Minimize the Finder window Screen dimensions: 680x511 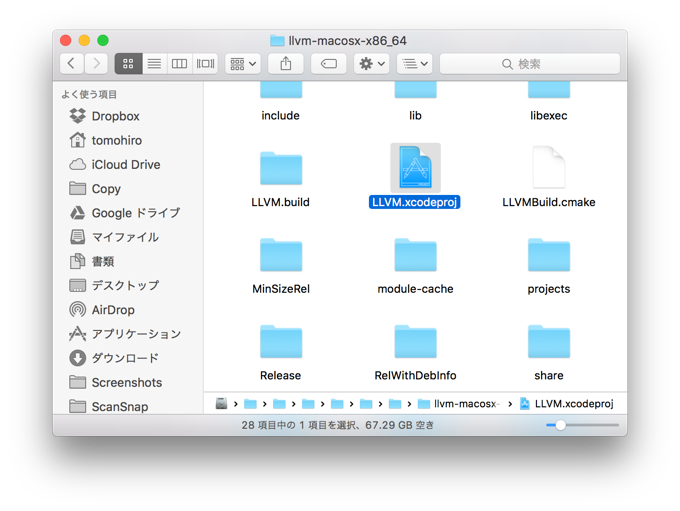[84, 40]
